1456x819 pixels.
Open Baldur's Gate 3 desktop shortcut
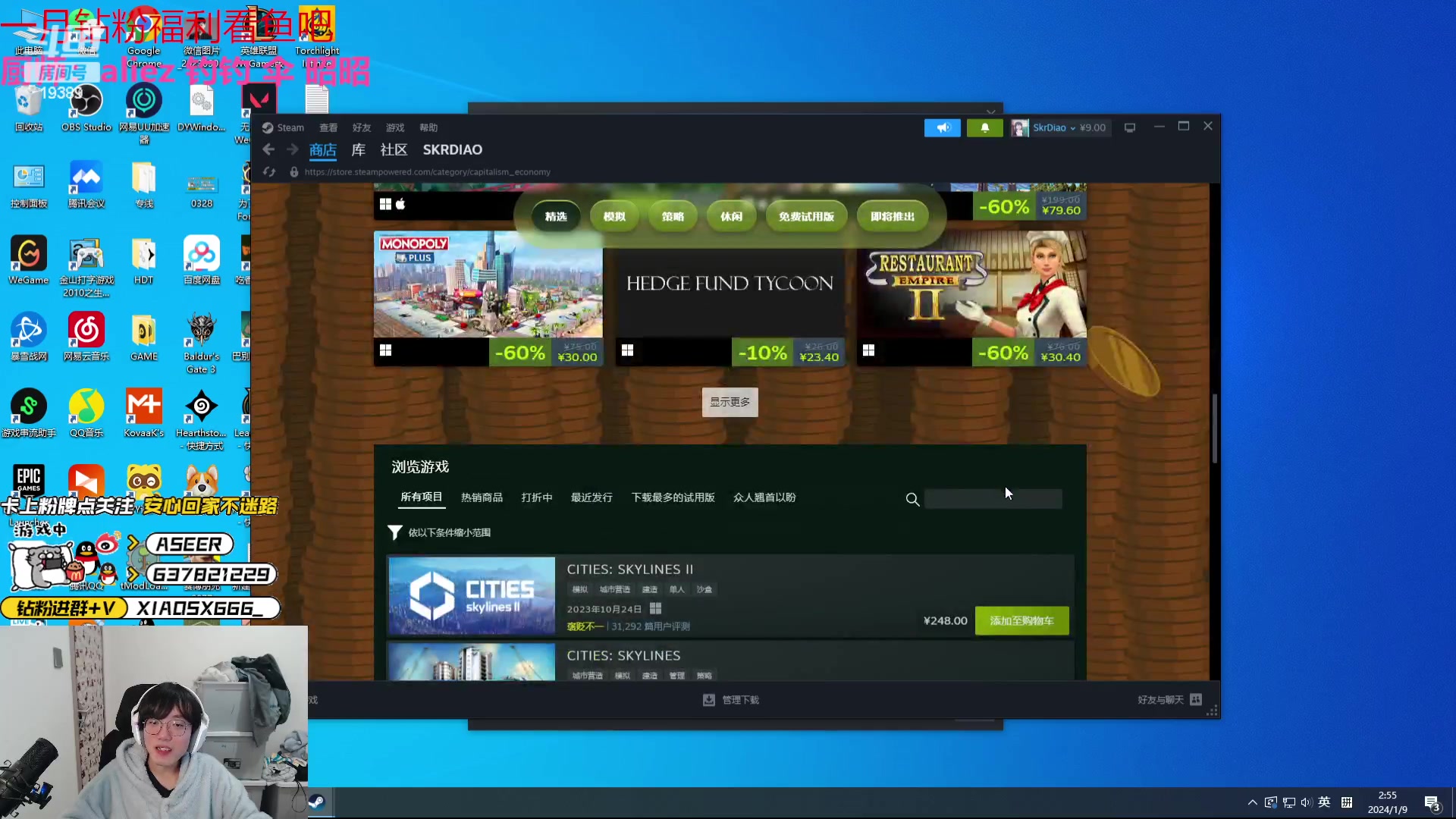click(202, 343)
